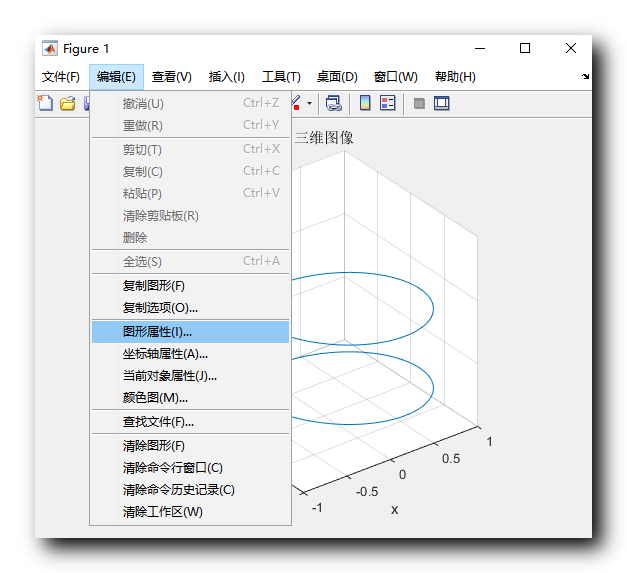Click the -0.5 axis tick label
The width and height of the screenshot is (627, 573).
click(x=367, y=491)
